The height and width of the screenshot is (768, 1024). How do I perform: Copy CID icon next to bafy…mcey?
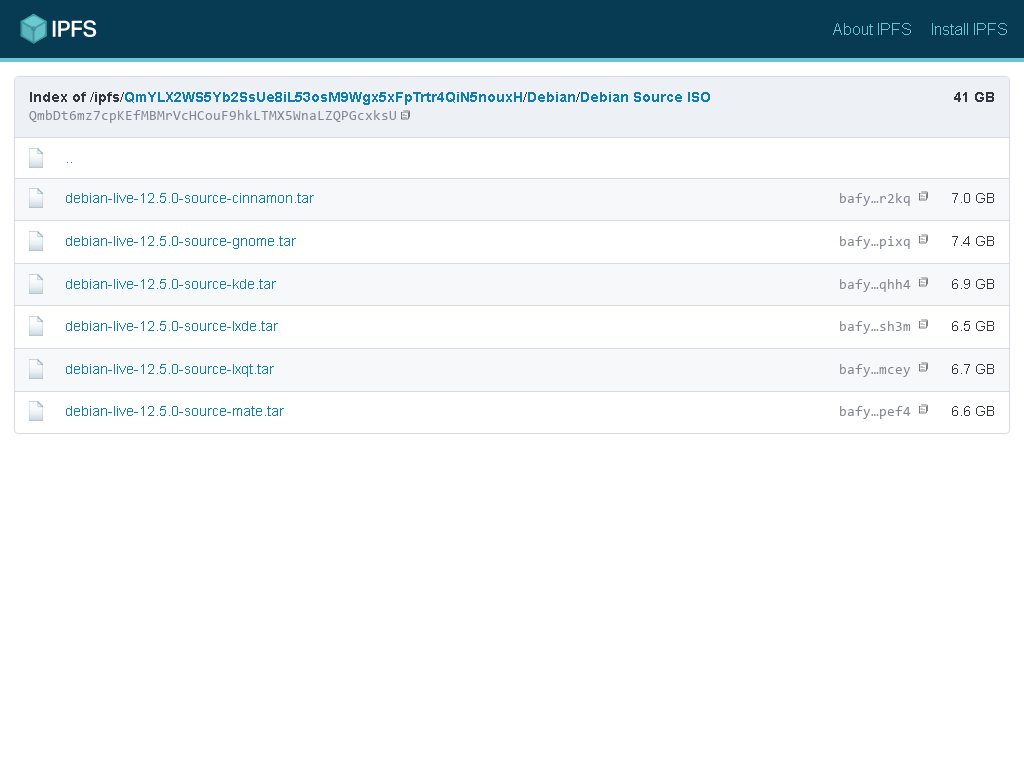(923, 368)
